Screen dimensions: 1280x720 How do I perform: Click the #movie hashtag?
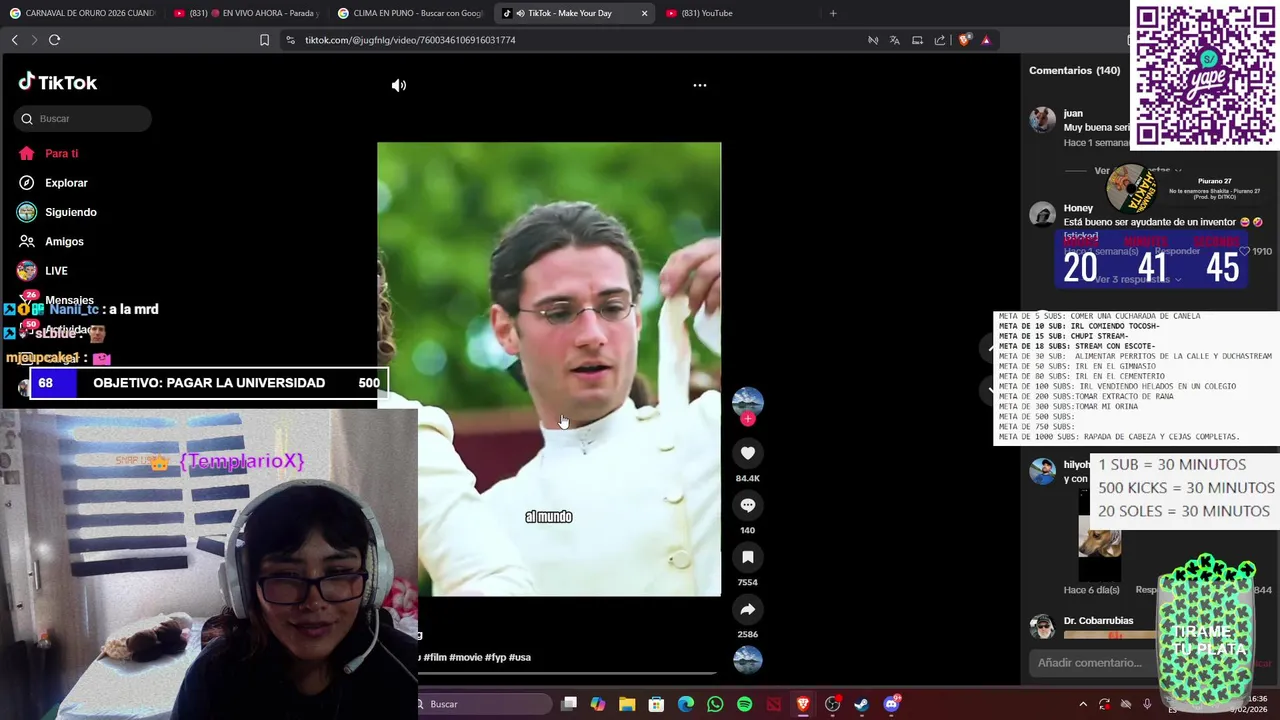[465, 657]
